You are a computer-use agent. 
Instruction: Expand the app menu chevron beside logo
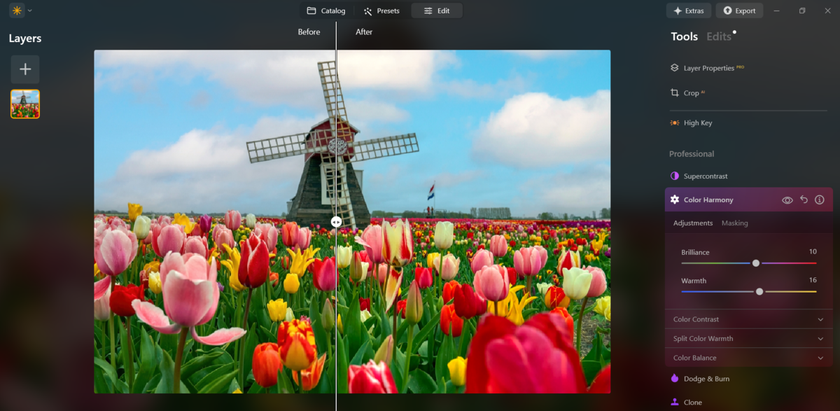point(29,10)
